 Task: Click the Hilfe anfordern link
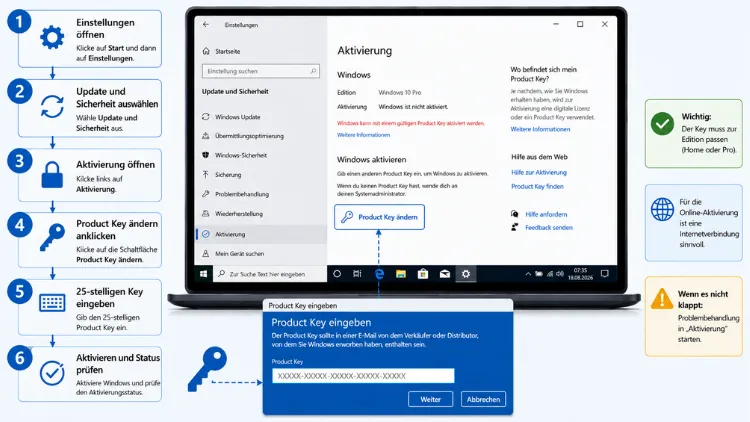pyautogui.click(x=546, y=214)
